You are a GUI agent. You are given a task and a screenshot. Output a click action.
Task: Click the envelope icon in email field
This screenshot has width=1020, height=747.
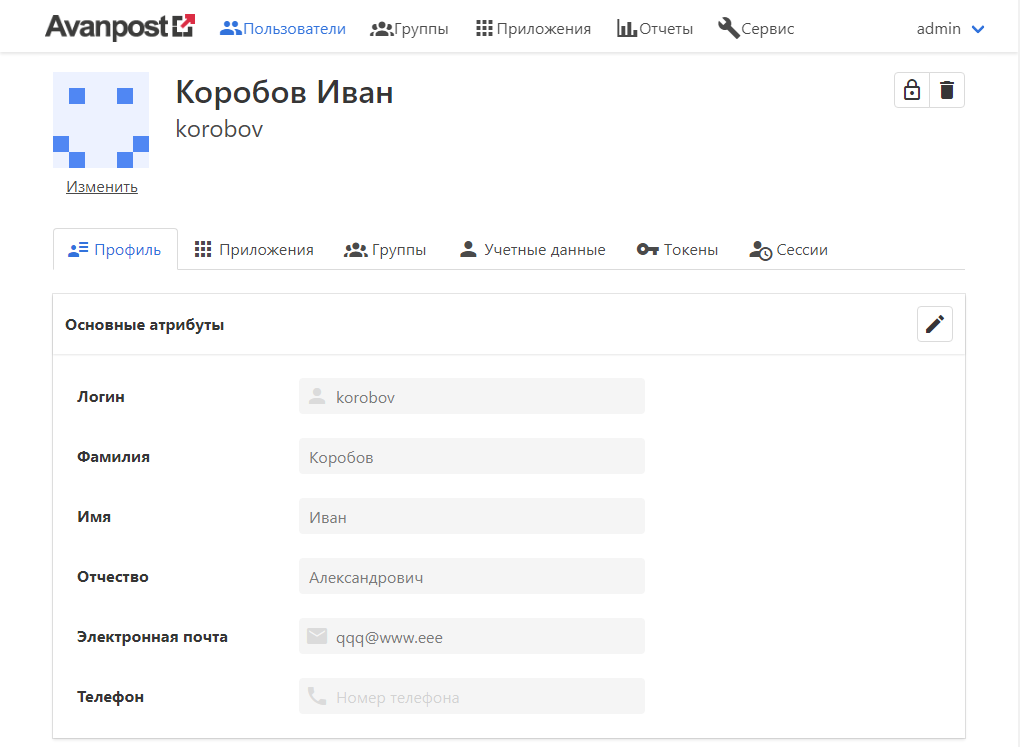point(317,636)
